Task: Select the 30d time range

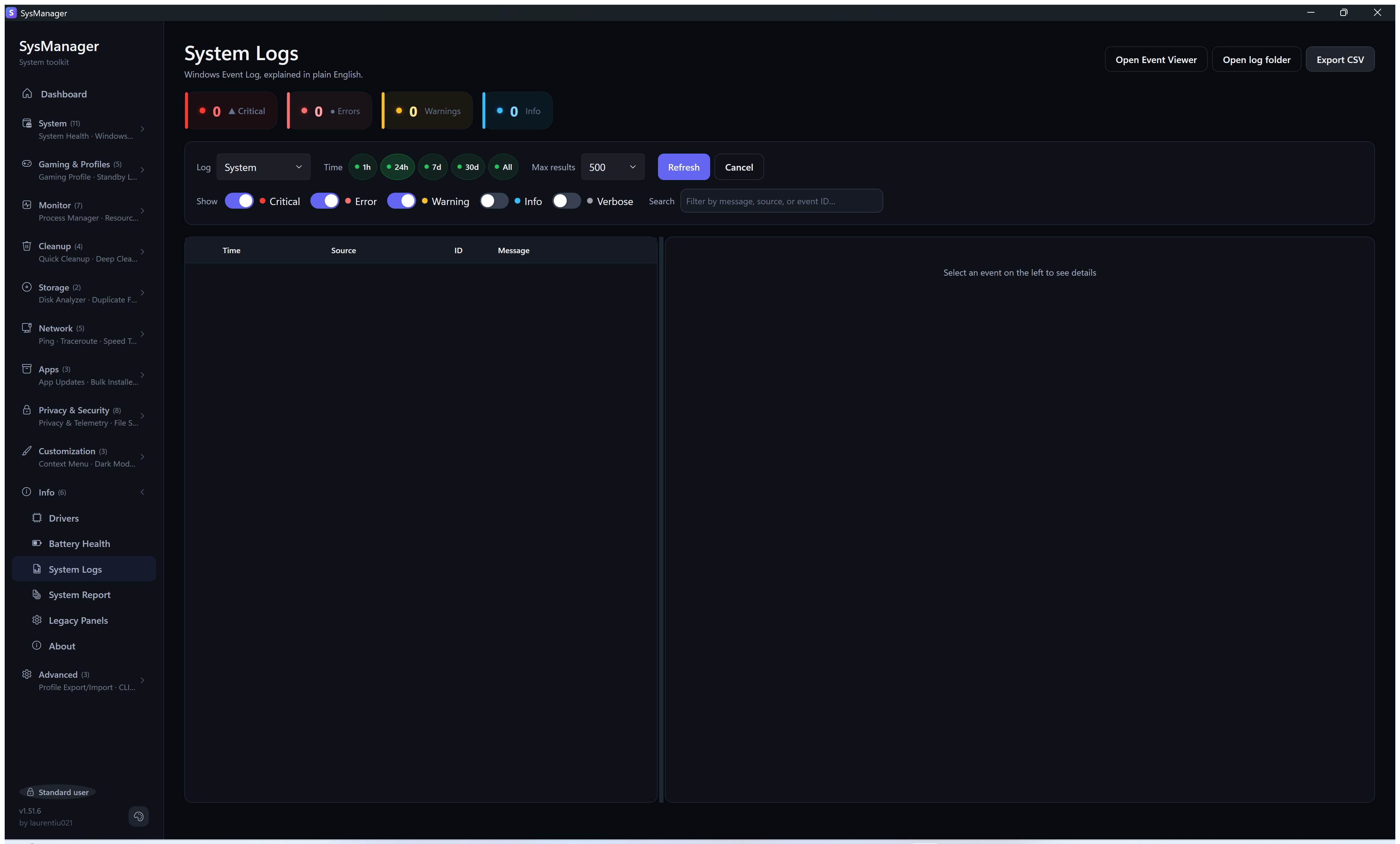Action: [x=468, y=167]
